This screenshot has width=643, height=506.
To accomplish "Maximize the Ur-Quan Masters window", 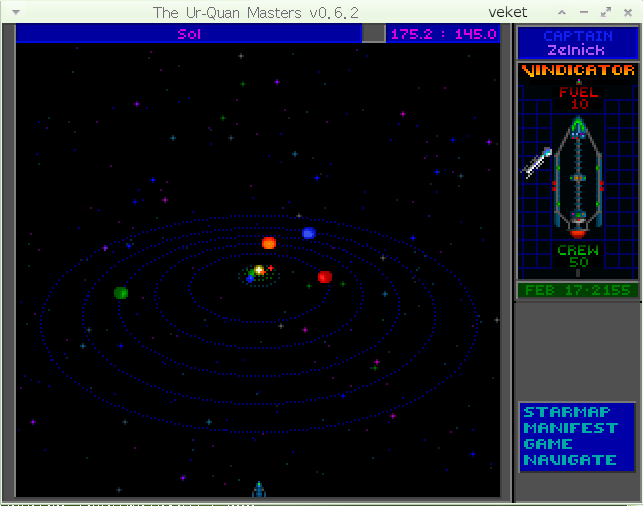I will tap(606, 13).
